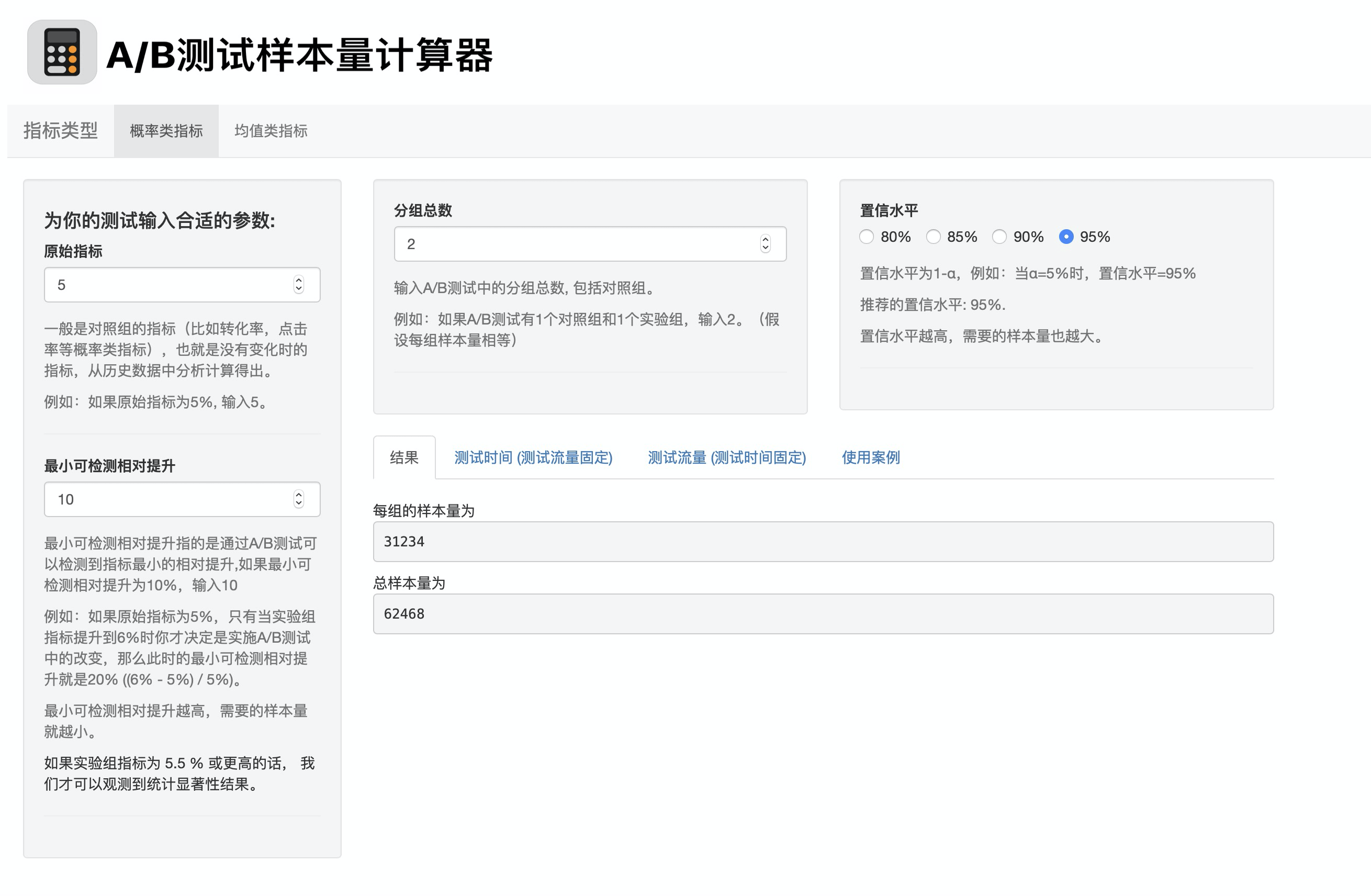The height and width of the screenshot is (896, 1371).
Task: Choose the 90% confidence level option
Action: point(999,237)
